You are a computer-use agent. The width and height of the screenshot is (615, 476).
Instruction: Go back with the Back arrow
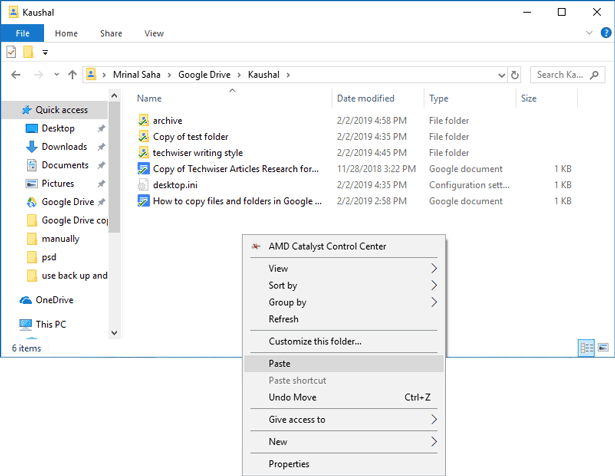[x=16, y=74]
